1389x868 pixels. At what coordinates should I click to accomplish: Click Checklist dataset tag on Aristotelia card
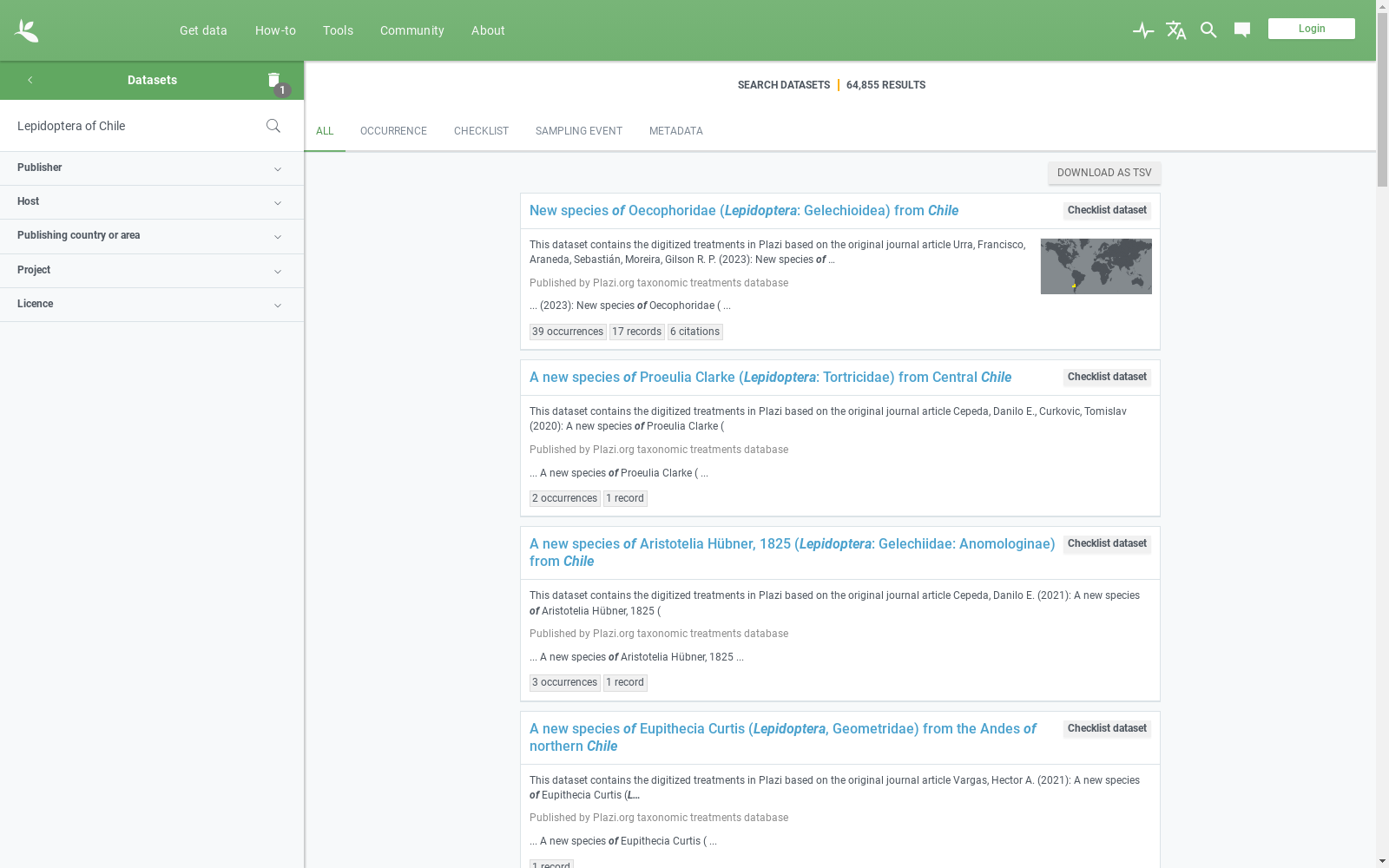tap(1107, 543)
